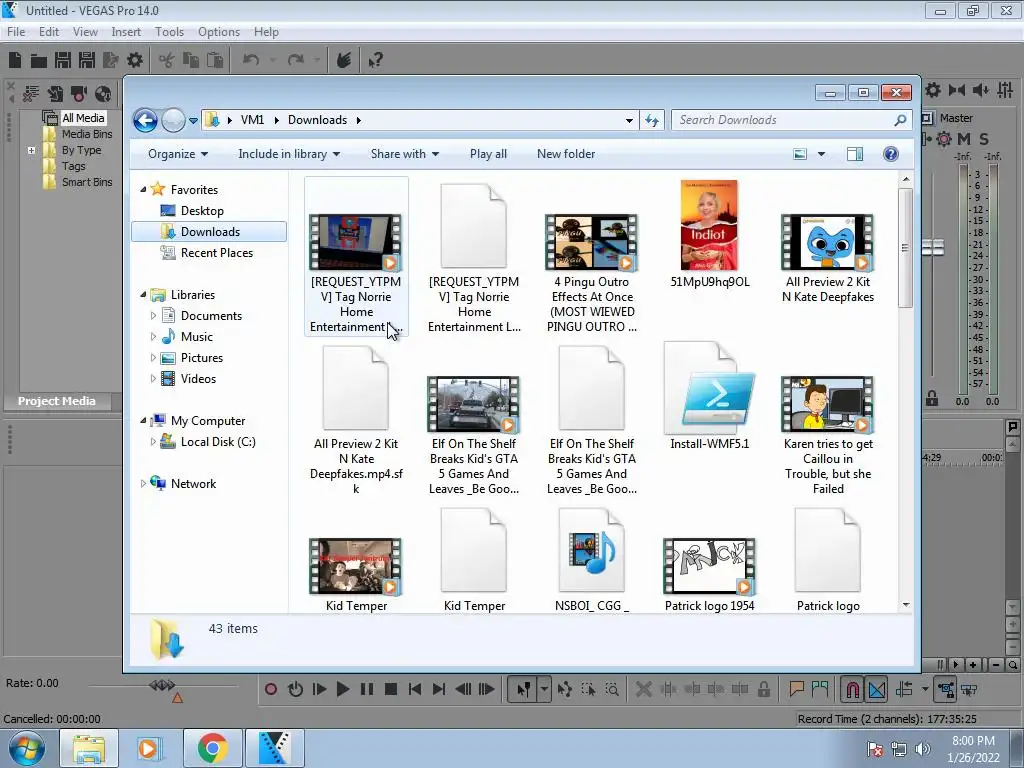Open project Properties gear in VEGAS toolbar
The image size is (1024, 768).
click(135, 60)
